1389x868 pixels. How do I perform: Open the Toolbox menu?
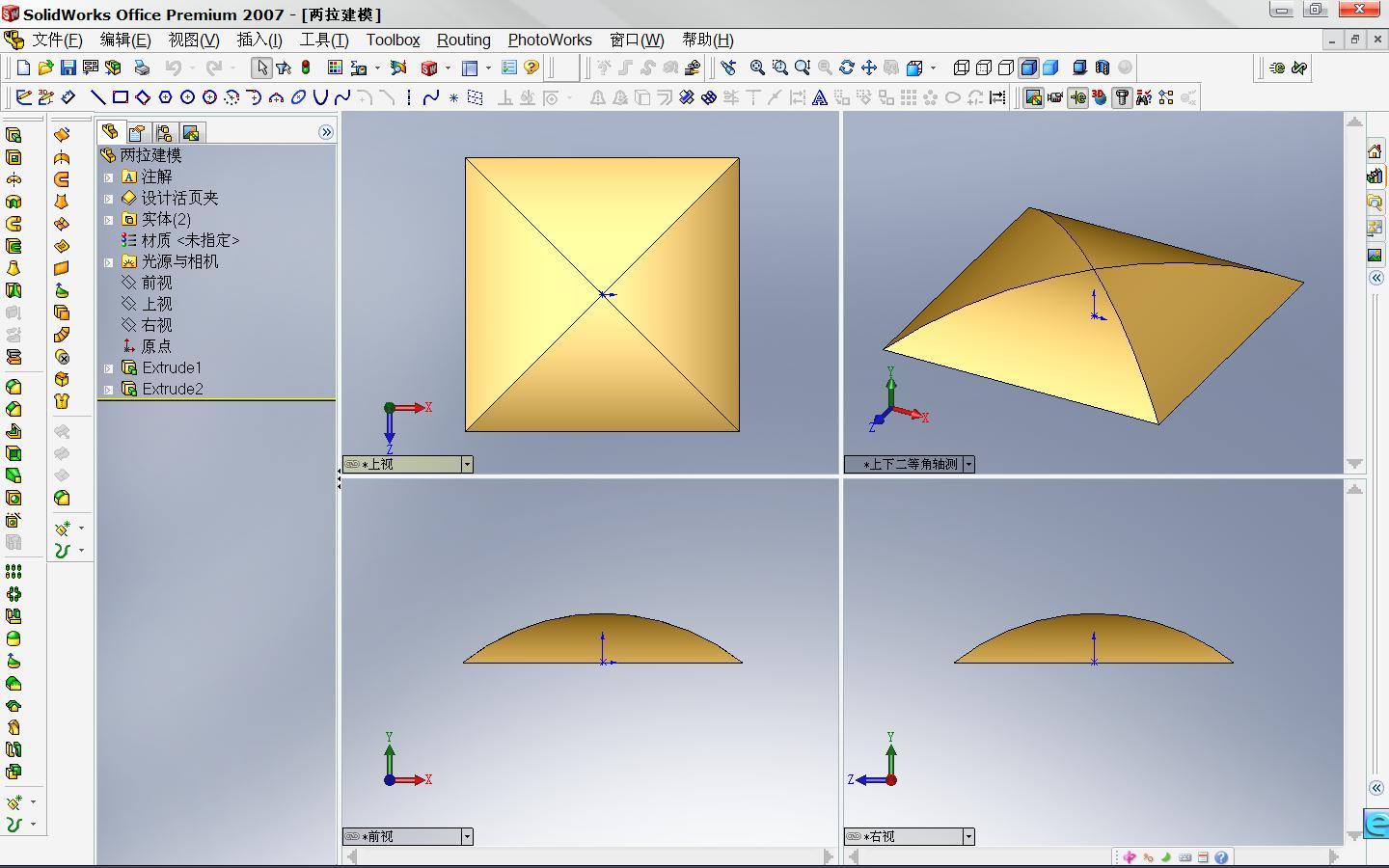(393, 40)
